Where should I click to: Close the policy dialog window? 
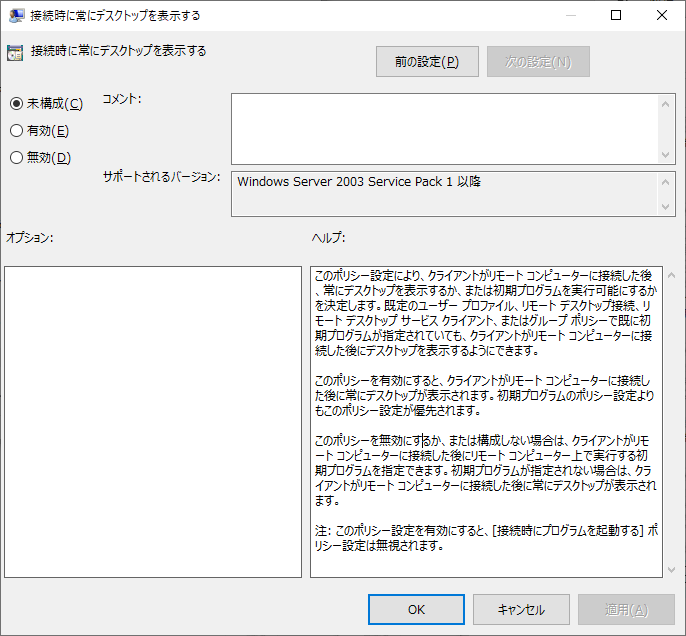(x=662, y=15)
